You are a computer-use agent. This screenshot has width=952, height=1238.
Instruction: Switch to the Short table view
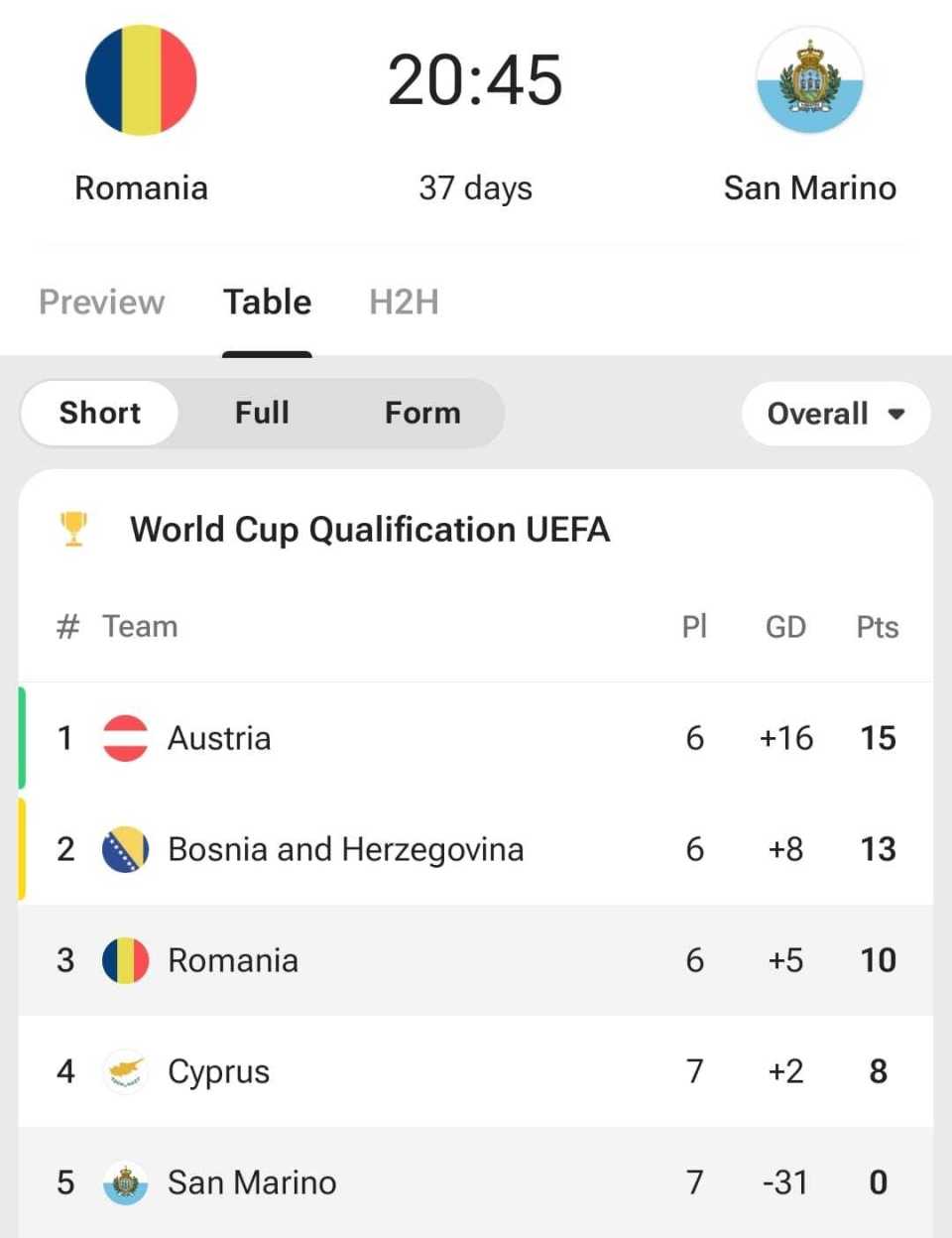pos(100,413)
